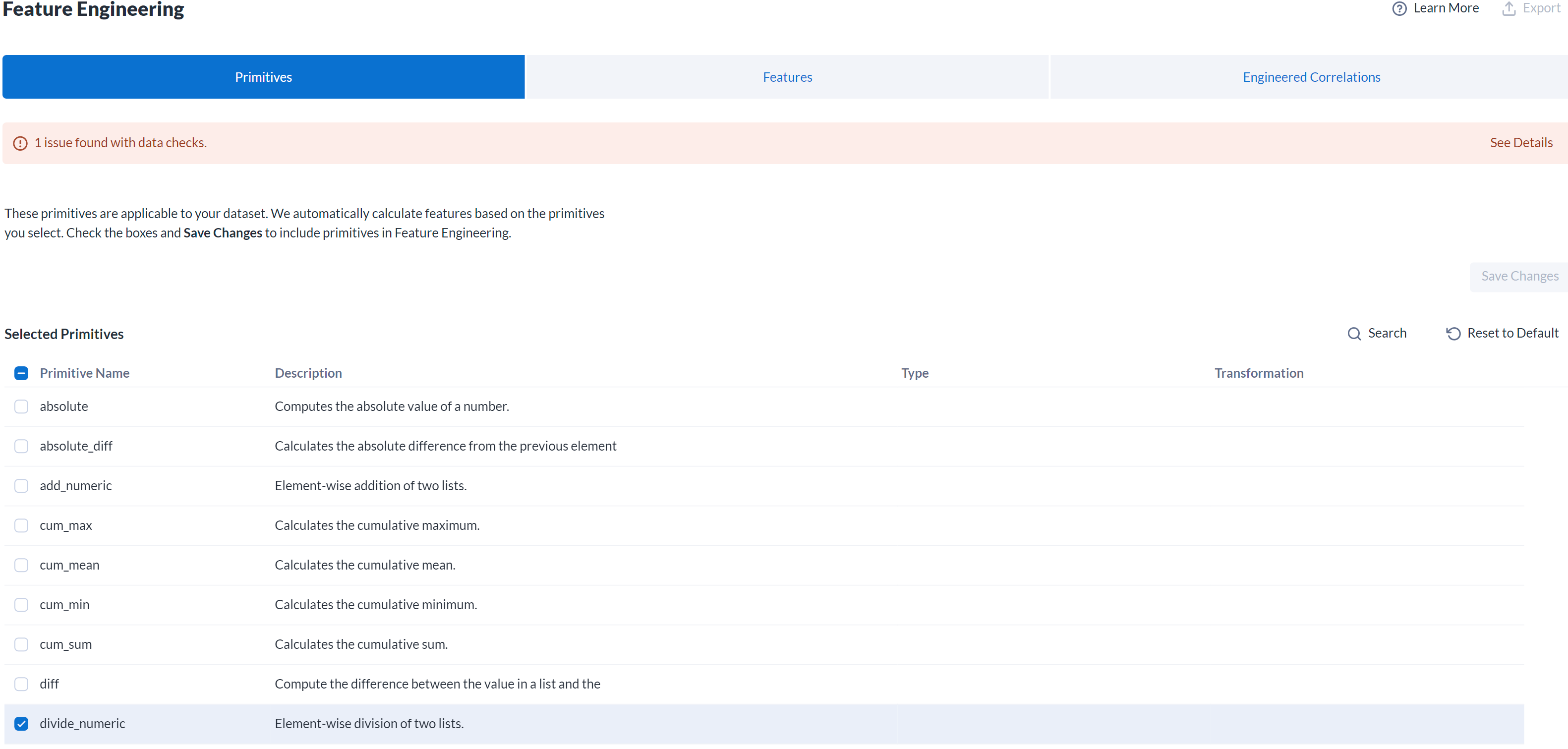Open the Engineered Correlations tab
The width and height of the screenshot is (1568, 749).
pos(1312,77)
